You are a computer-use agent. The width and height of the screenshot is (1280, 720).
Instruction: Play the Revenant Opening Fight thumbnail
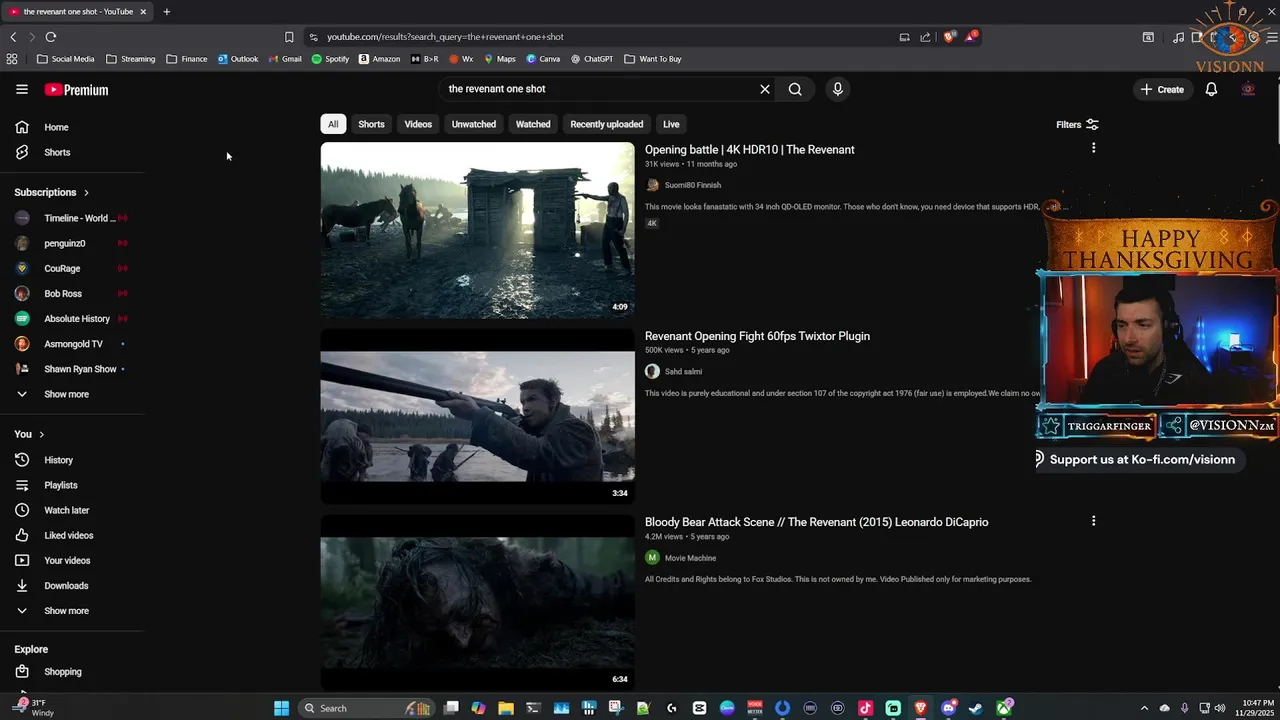tap(477, 416)
